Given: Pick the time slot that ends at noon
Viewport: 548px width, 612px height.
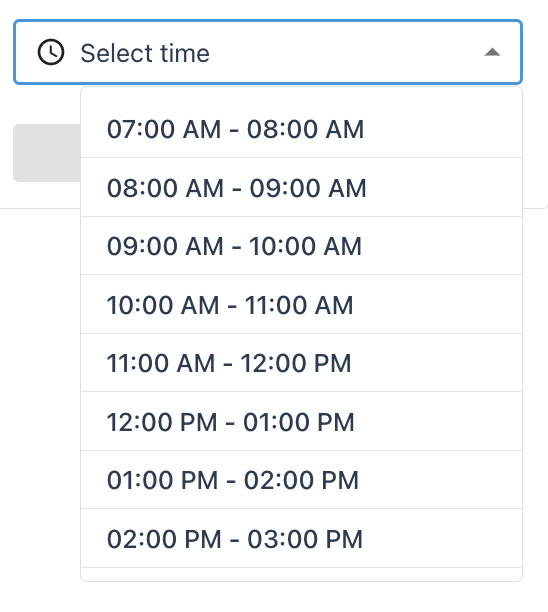Looking at the screenshot, I should pos(301,363).
